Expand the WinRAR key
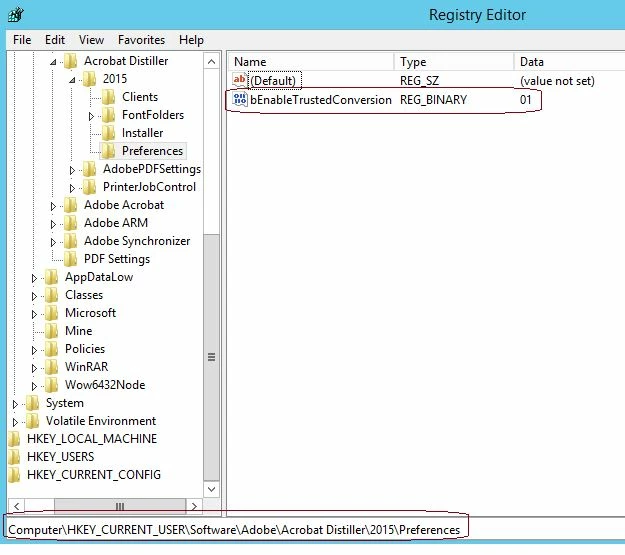This screenshot has width=625, height=555. click(x=34, y=368)
